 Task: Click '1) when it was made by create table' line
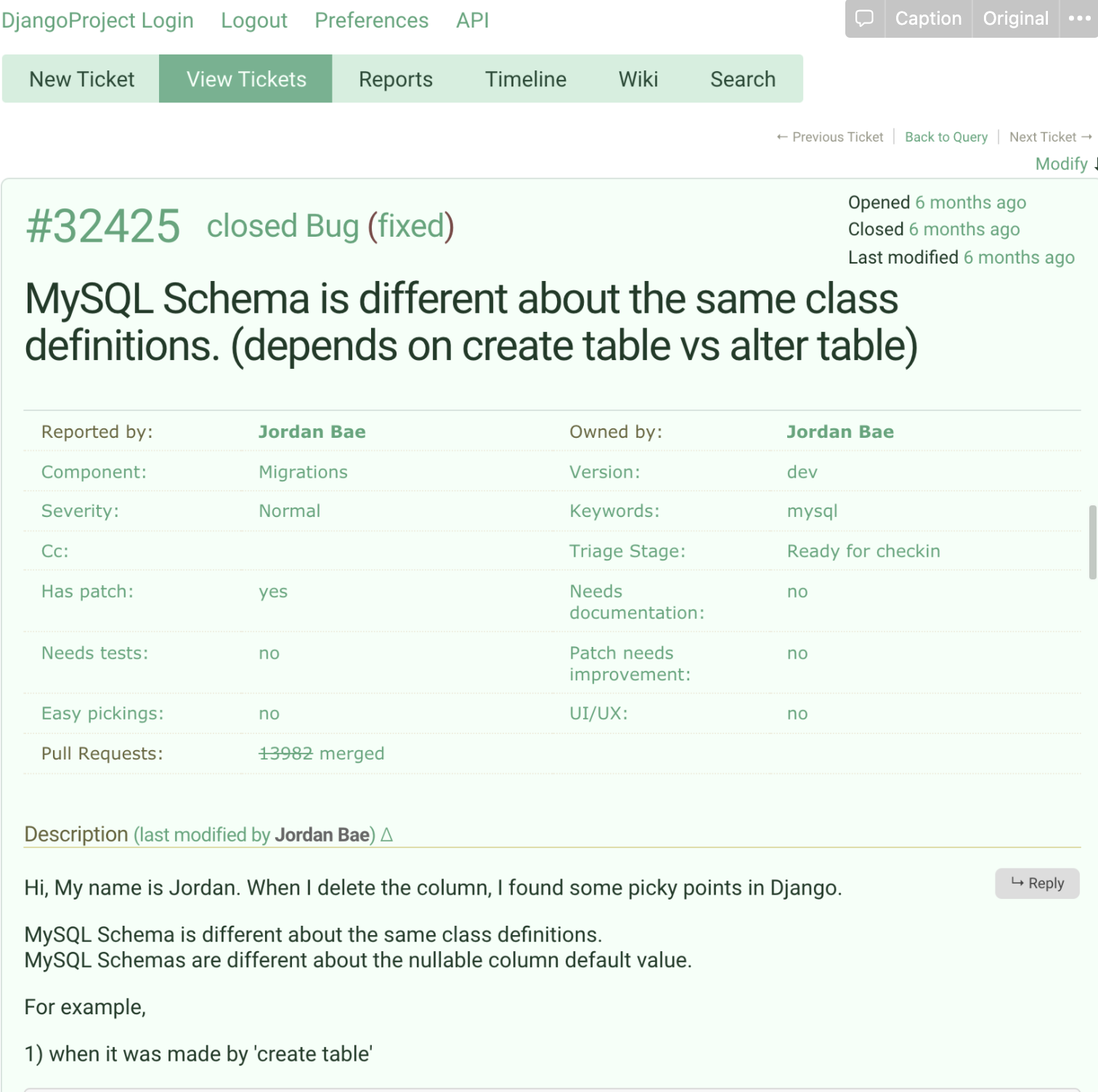[x=198, y=1054]
